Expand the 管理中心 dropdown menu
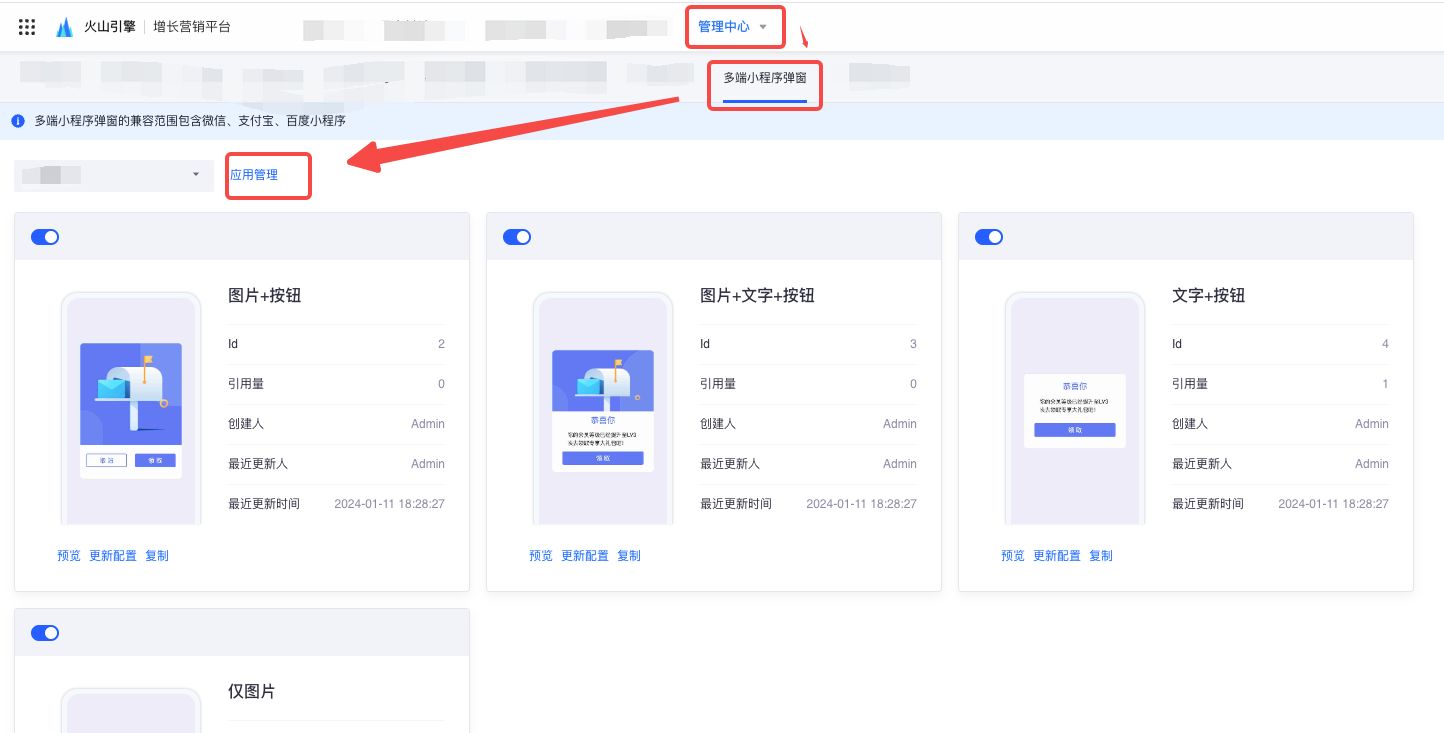The height and width of the screenshot is (733, 1444). pyautogui.click(x=734, y=27)
